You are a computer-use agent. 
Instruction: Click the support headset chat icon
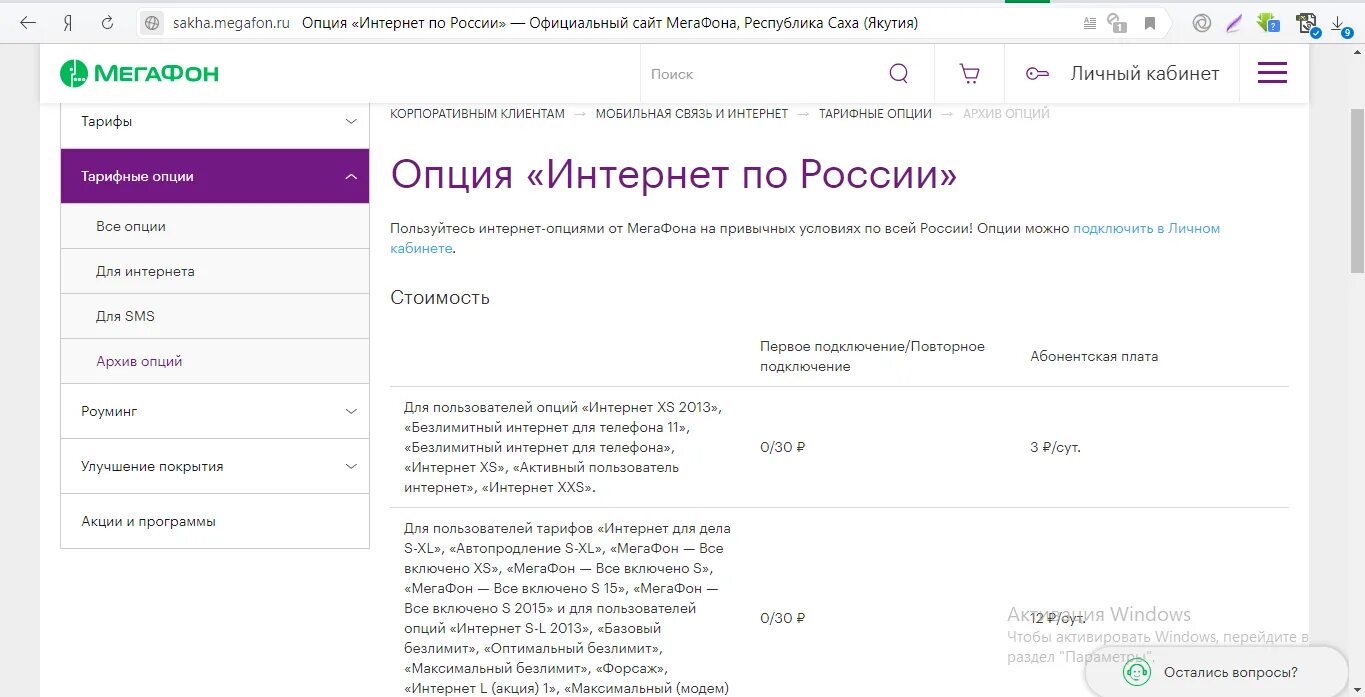[x=1137, y=672]
